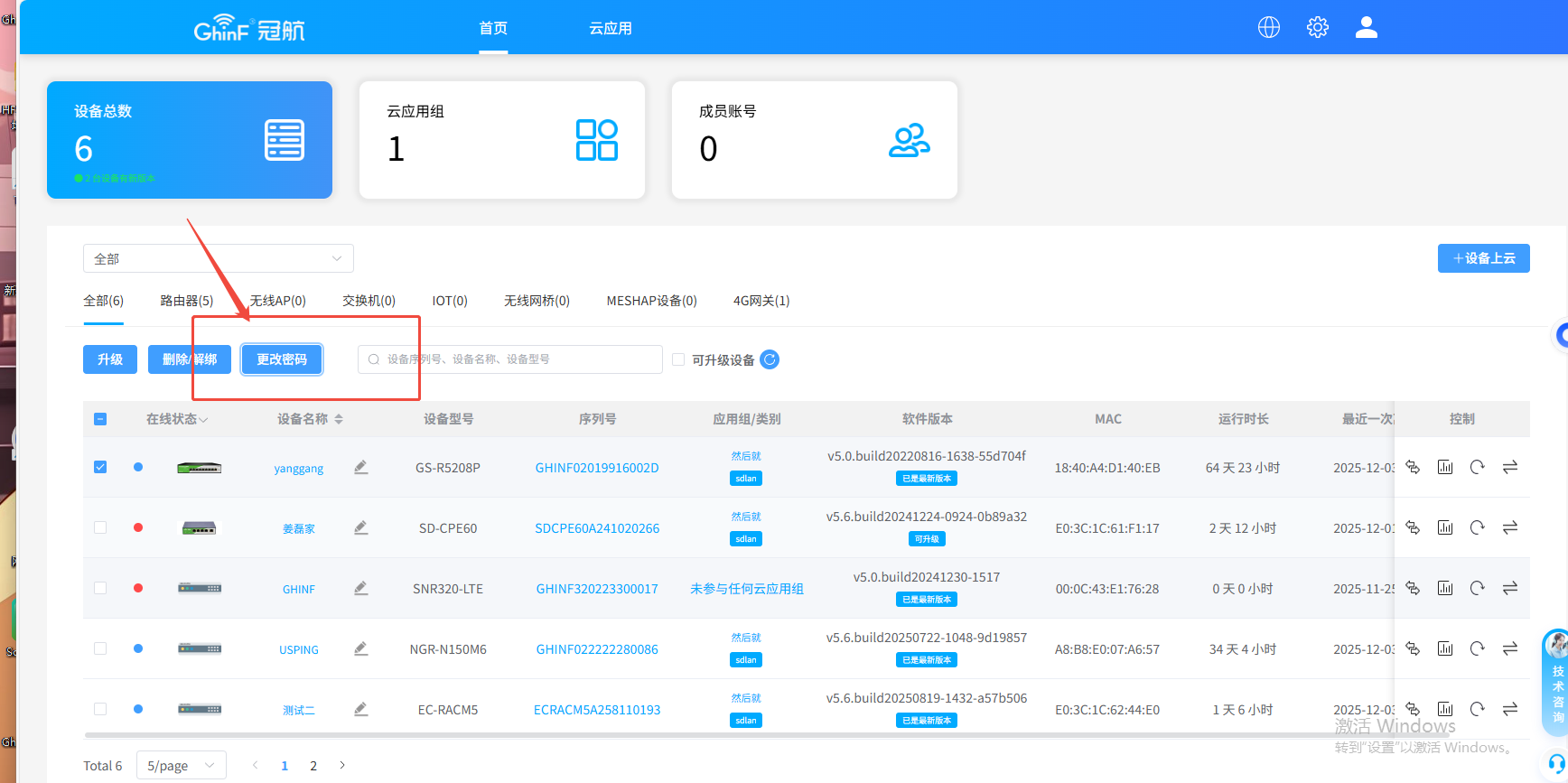Click the refresh icon beside 可升级设备

pyautogui.click(x=770, y=359)
